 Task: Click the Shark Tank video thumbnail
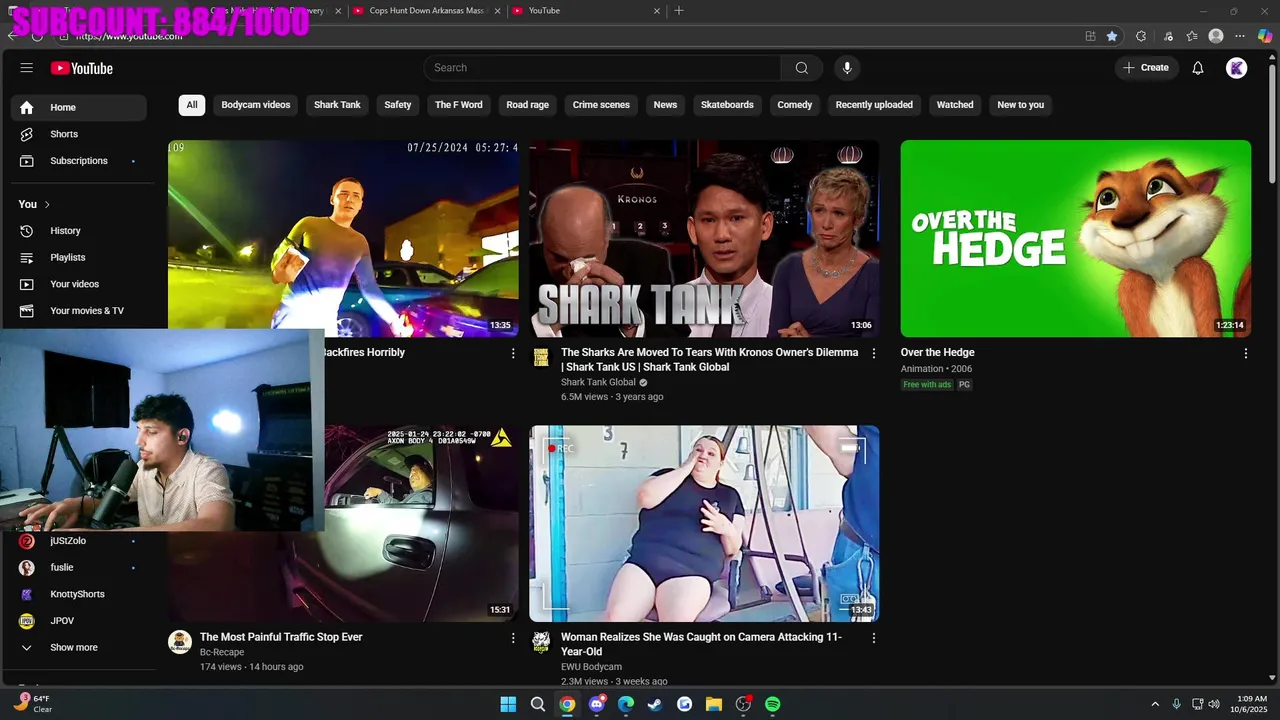click(704, 238)
